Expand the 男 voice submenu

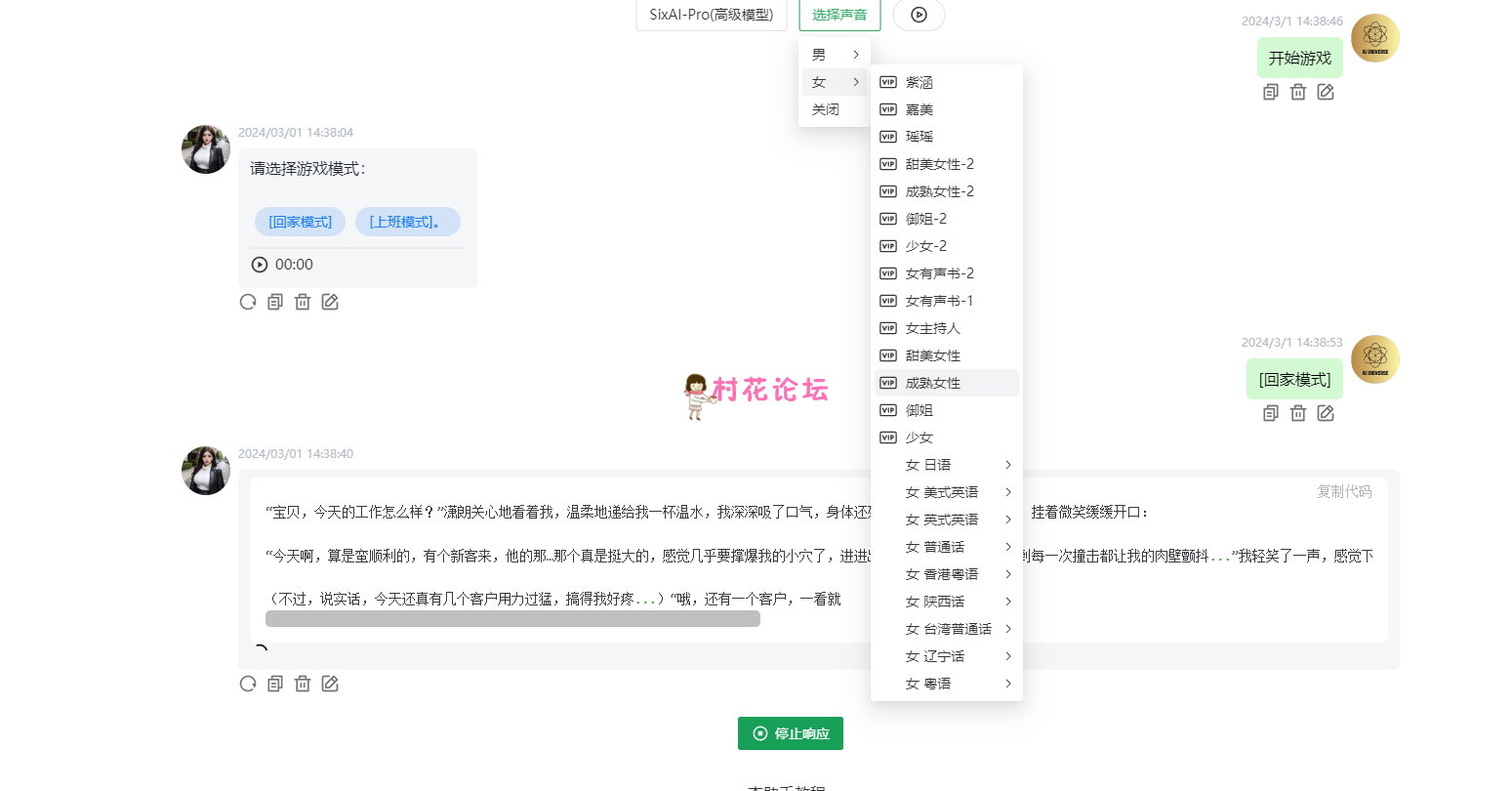835,55
